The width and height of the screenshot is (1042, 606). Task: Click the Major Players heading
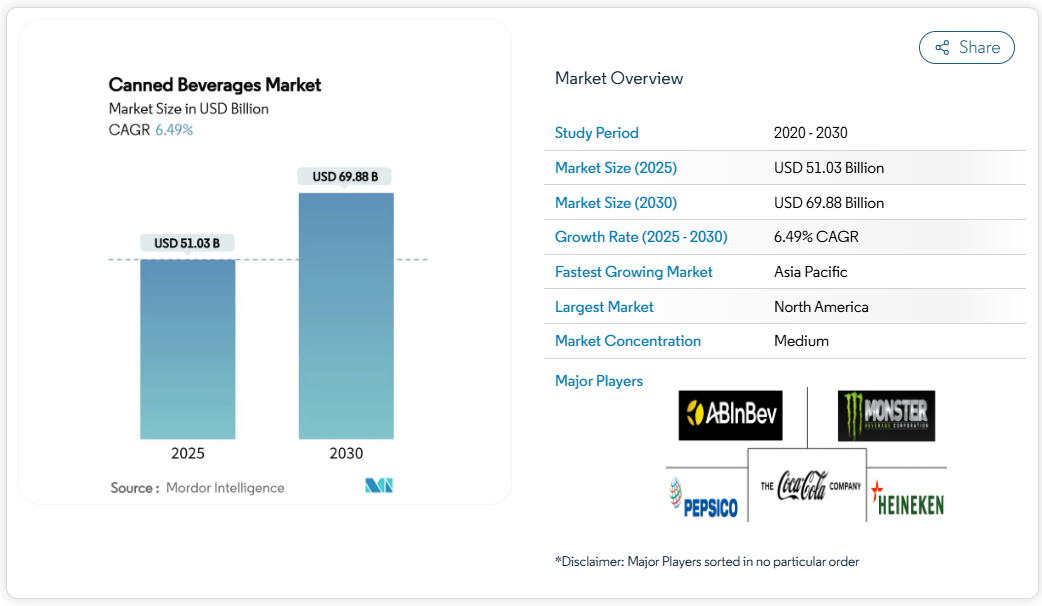point(598,381)
